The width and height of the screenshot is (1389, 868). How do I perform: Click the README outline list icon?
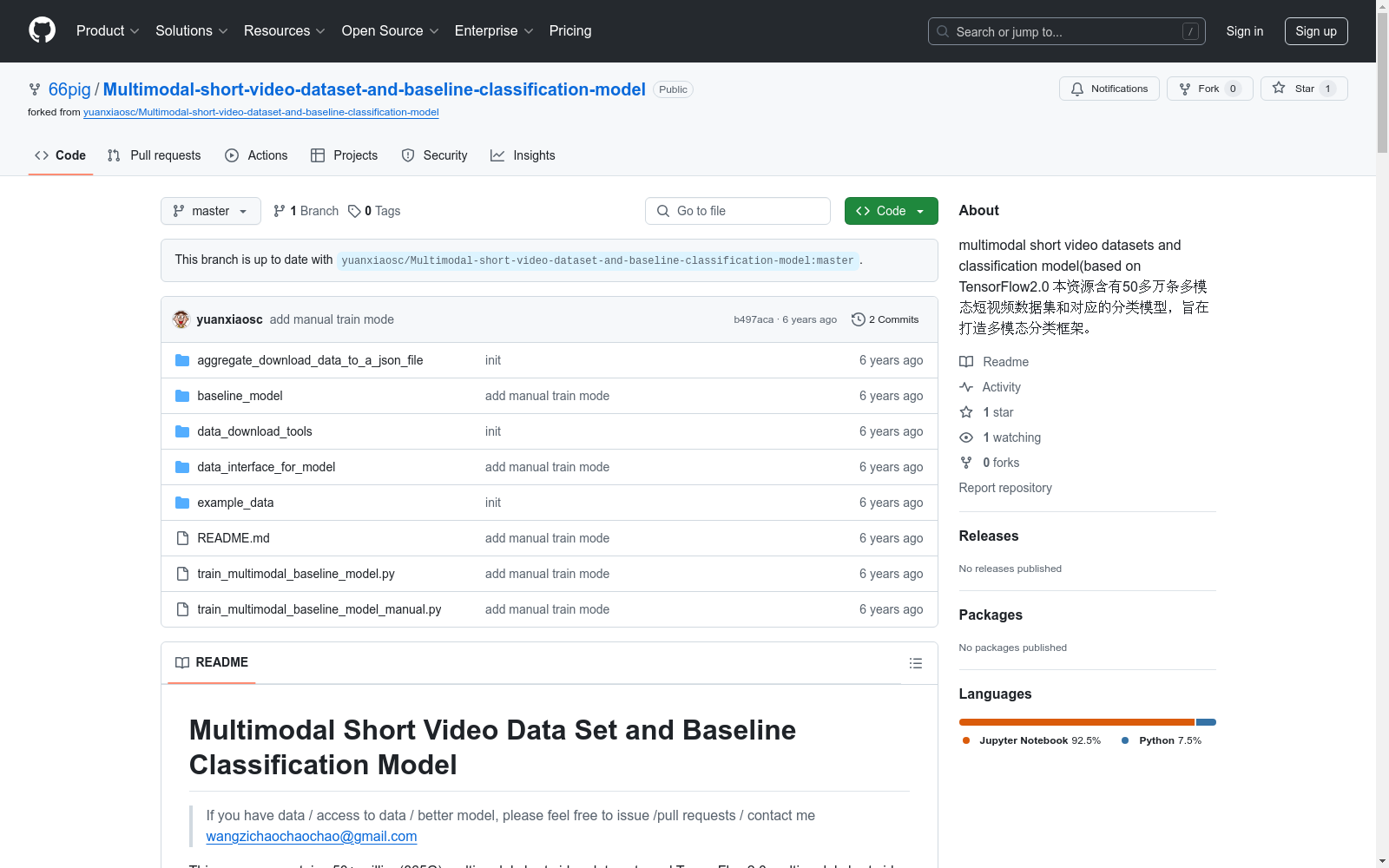915,663
